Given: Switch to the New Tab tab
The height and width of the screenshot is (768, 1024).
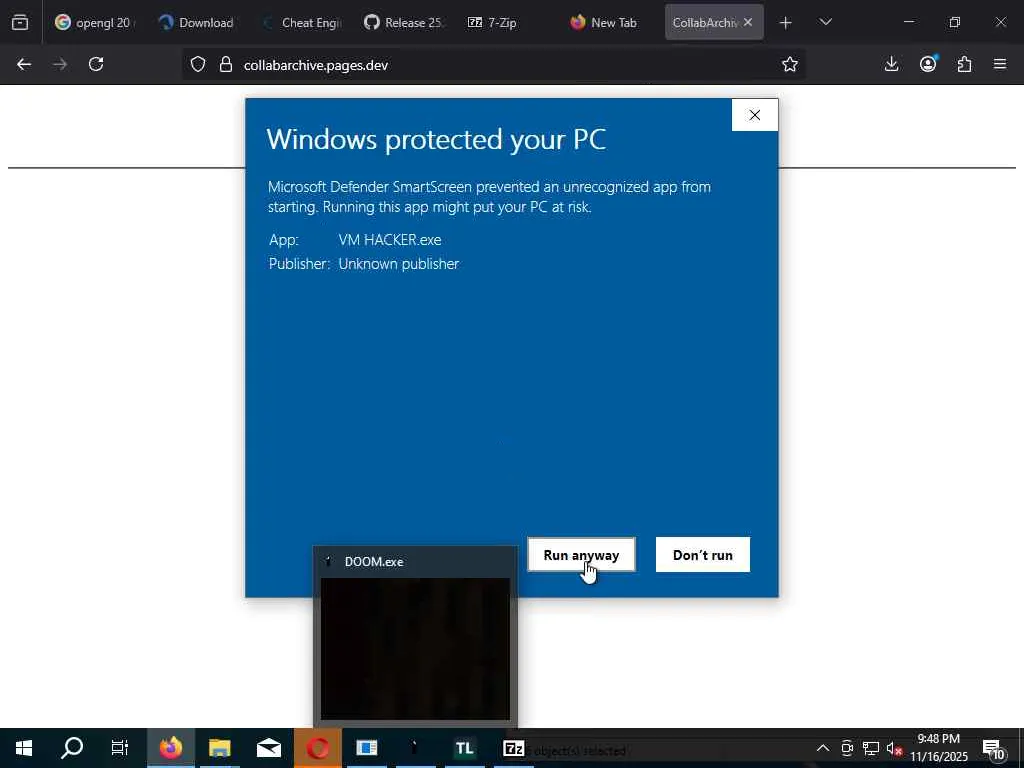Looking at the screenshot, I should [x=604, y=22].
